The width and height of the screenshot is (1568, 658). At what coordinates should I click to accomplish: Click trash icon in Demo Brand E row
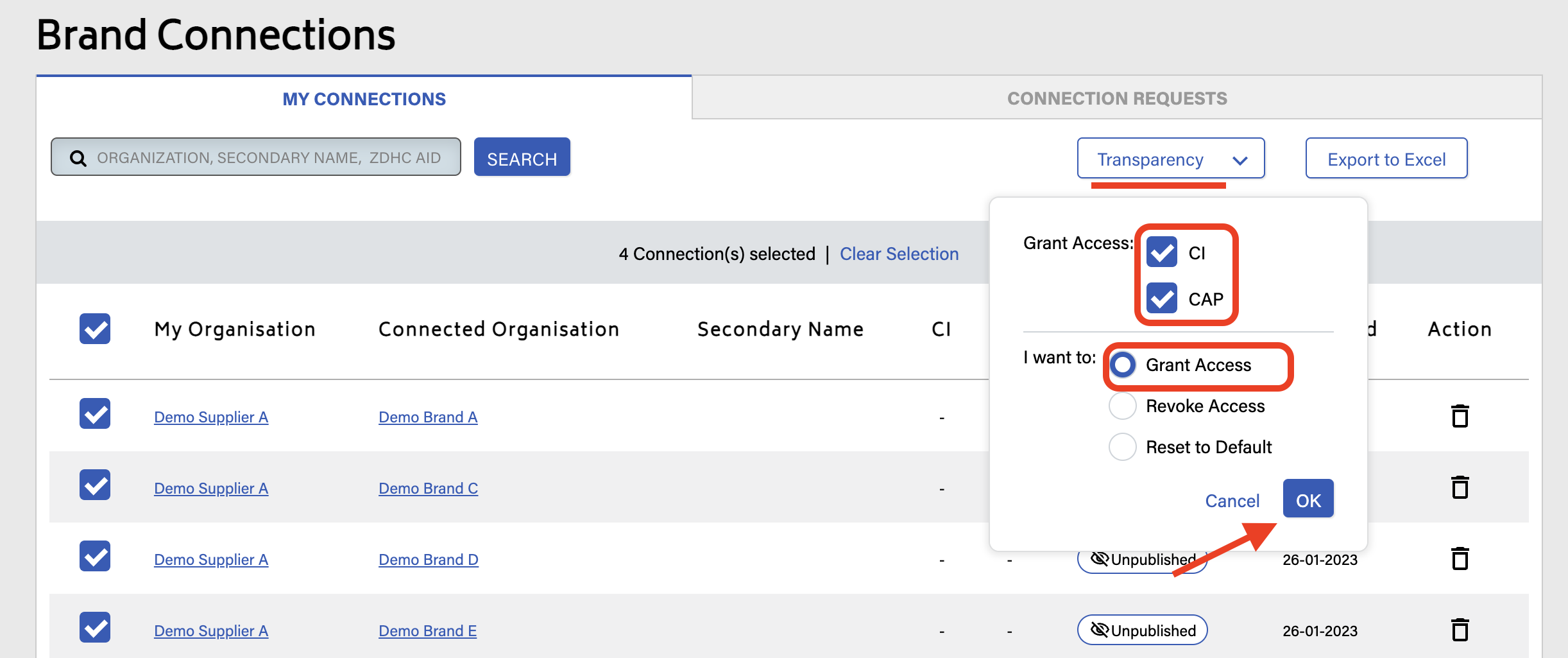tap(1460, 630)
